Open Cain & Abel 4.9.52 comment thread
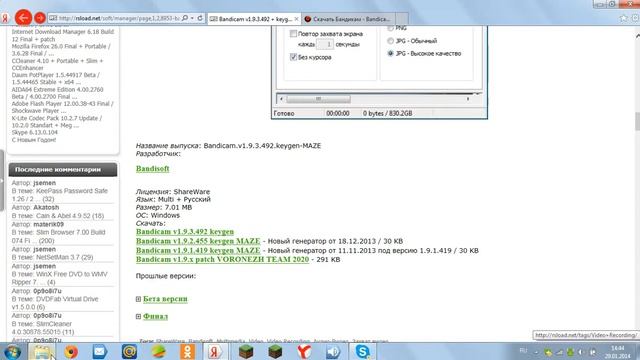 (58, 216)
